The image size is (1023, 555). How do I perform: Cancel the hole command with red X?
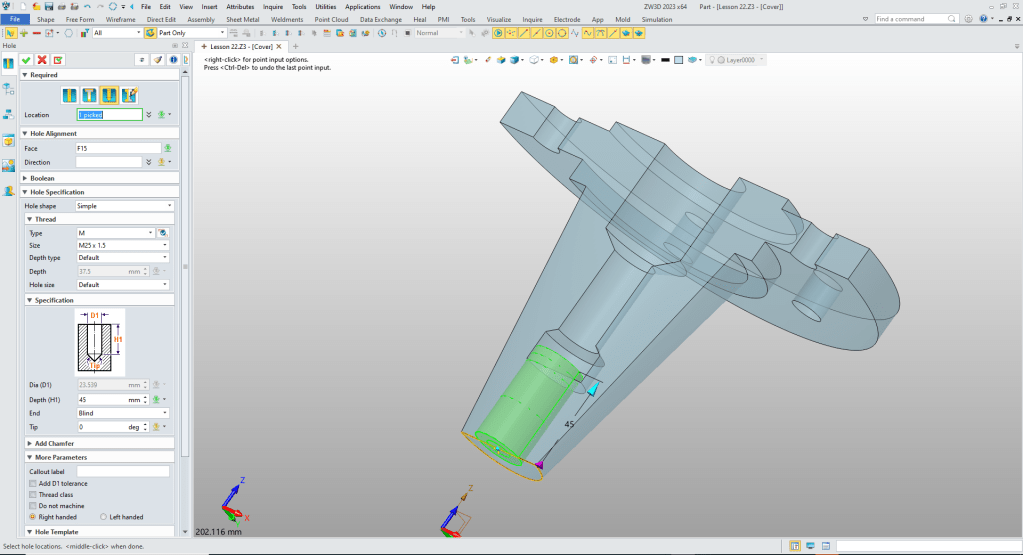tap(42, 60)
